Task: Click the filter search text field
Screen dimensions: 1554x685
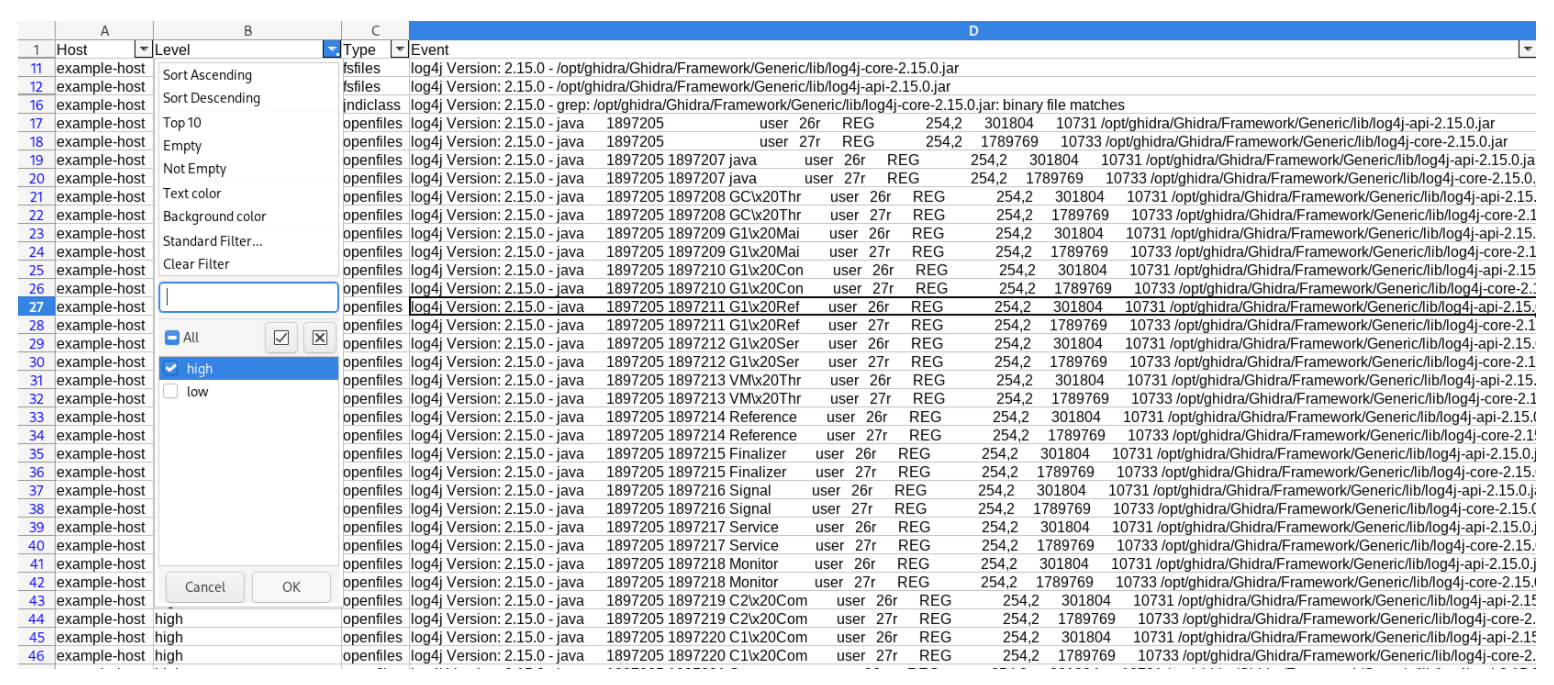Action: pos(248,297)
